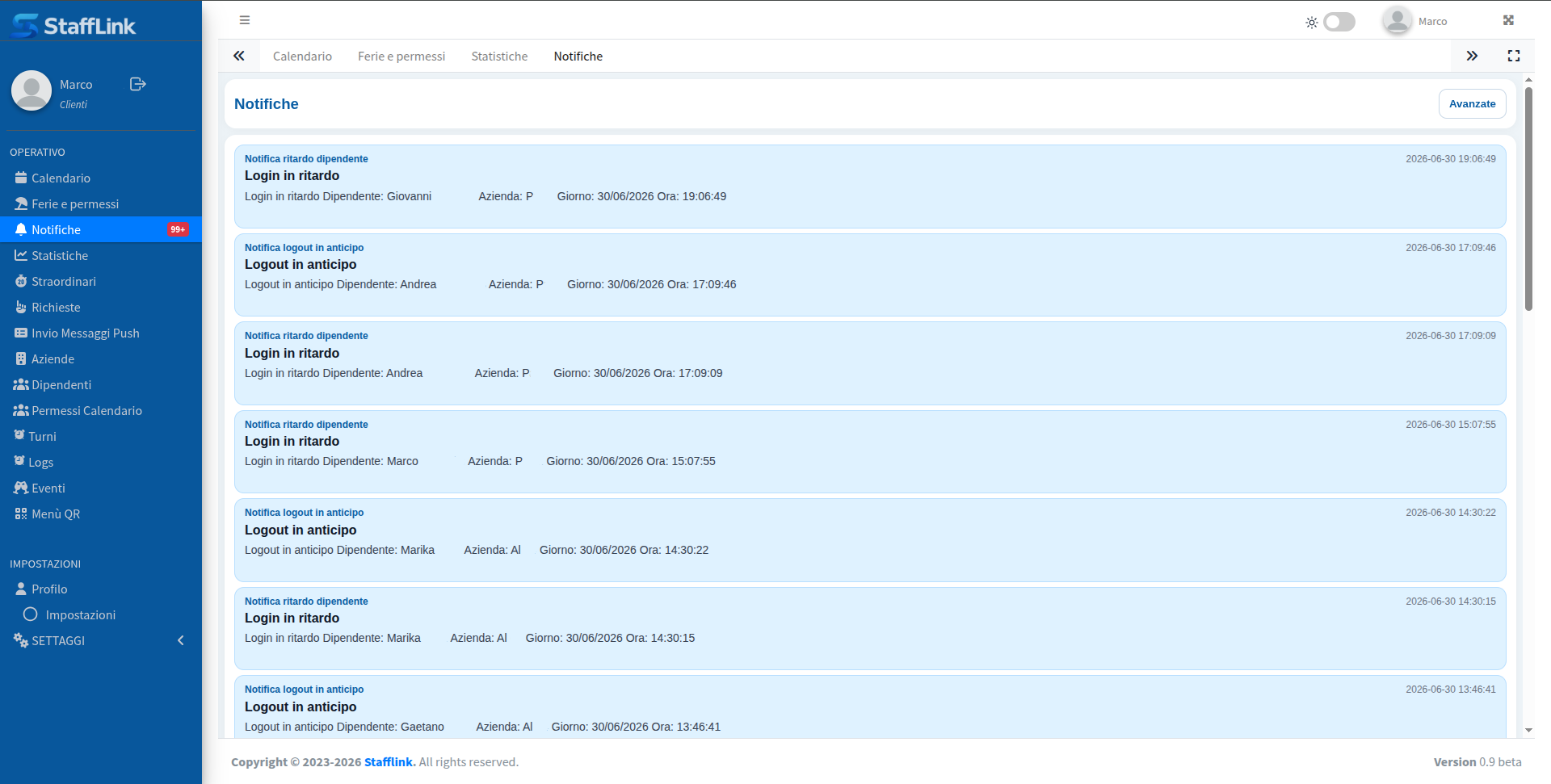This screenshot has width=1551, height=784.
Task: Click gears icon beside SETTAGGI
Action: coord(21,640)
